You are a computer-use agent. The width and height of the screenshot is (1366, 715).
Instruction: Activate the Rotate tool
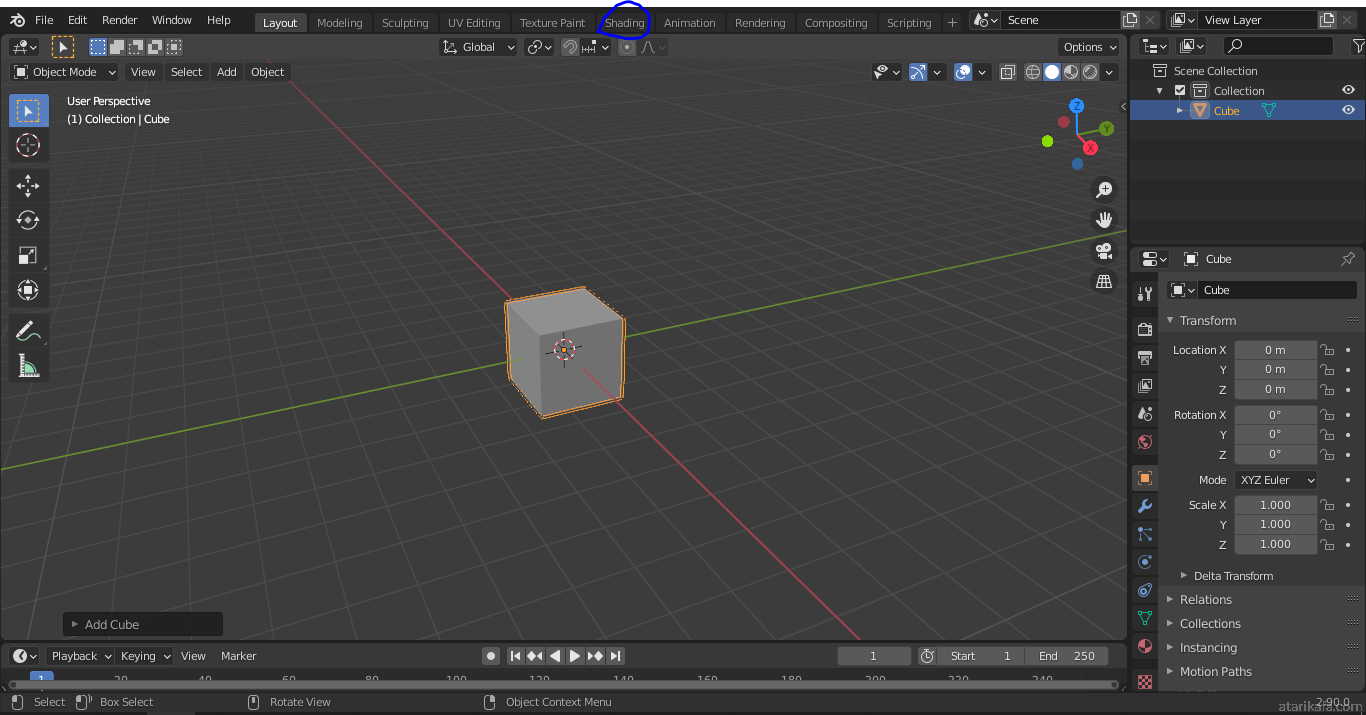coord(28,221)
